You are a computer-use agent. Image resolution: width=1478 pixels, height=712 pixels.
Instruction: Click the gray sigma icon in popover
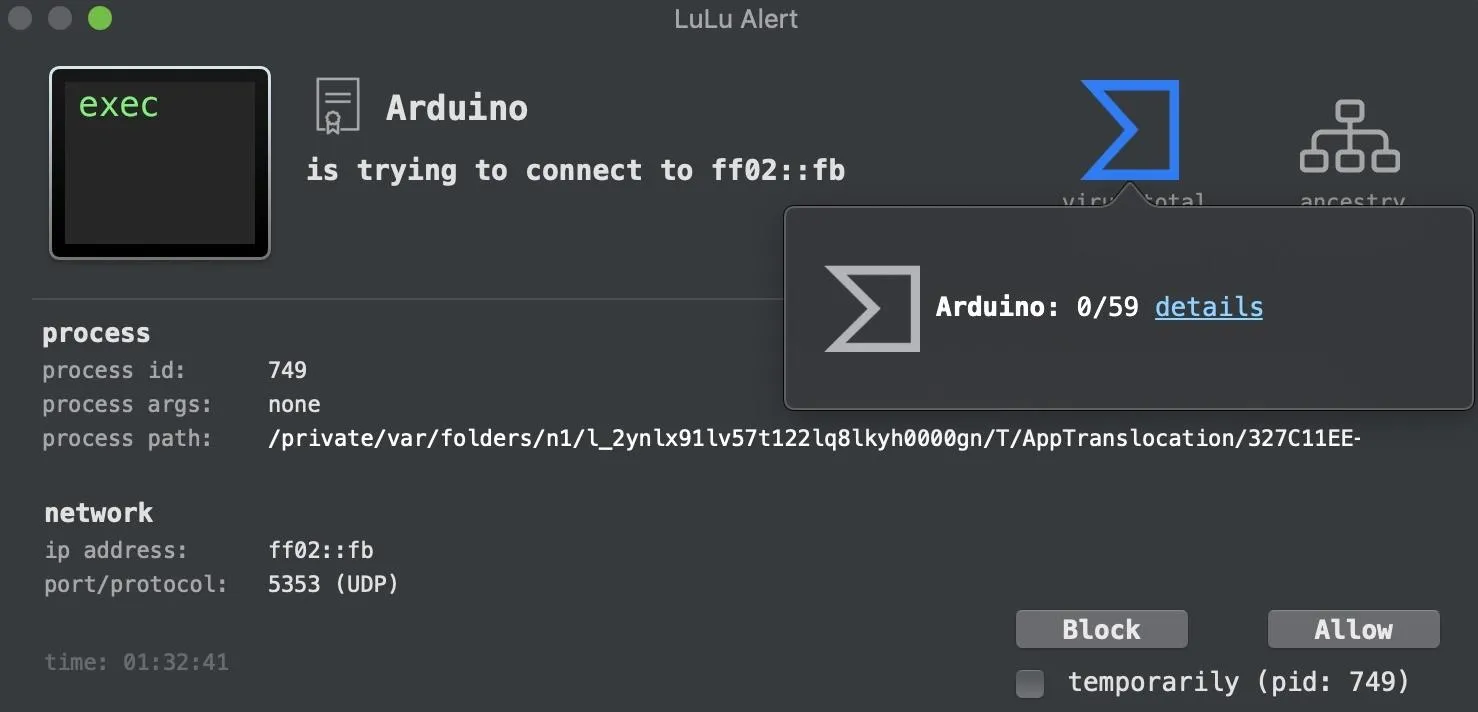[872, 308]
